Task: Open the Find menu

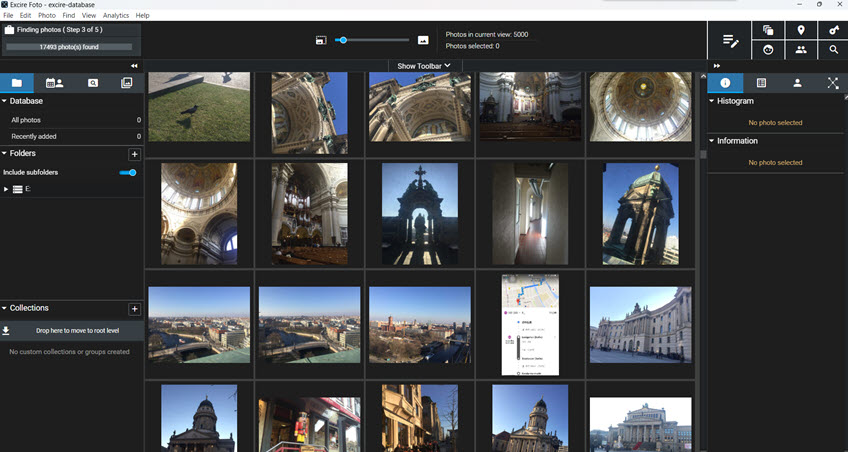Action: tap(69, 15)
